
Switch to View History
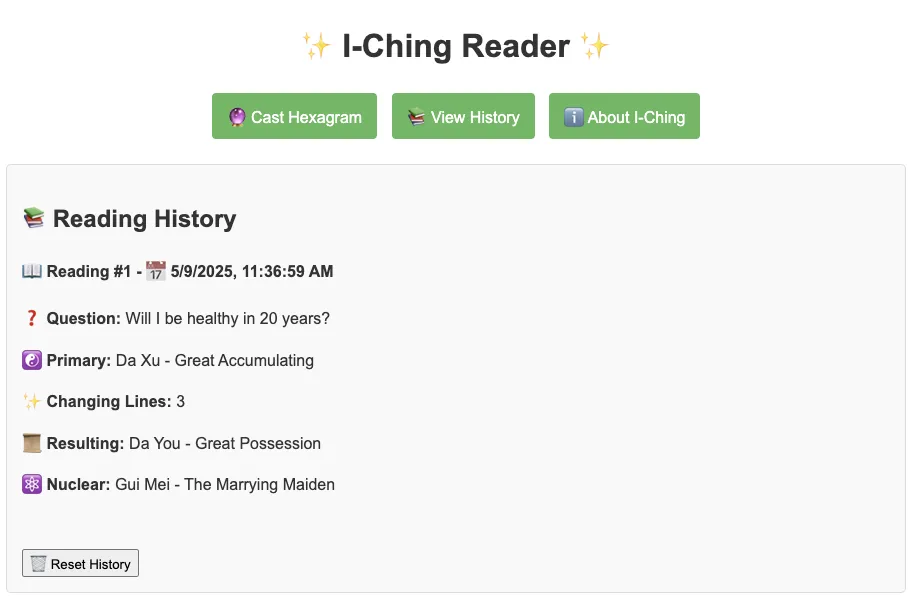[x=464, y=116]
